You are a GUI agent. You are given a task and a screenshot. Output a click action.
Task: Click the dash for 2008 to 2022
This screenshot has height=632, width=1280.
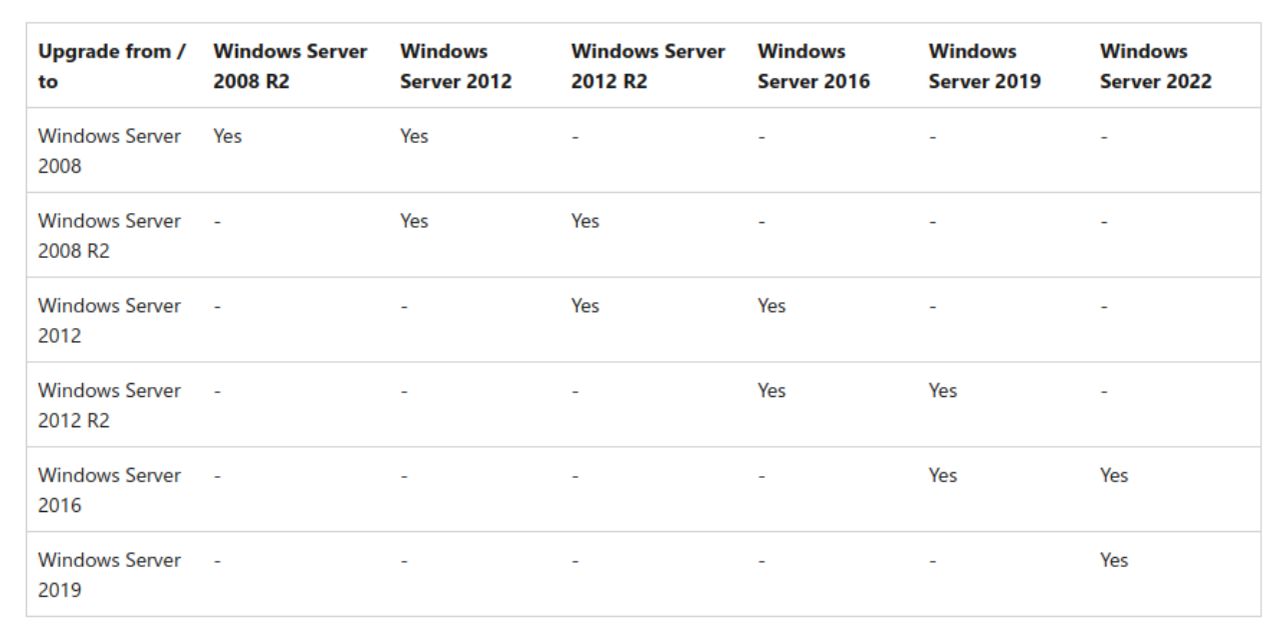1104,137
